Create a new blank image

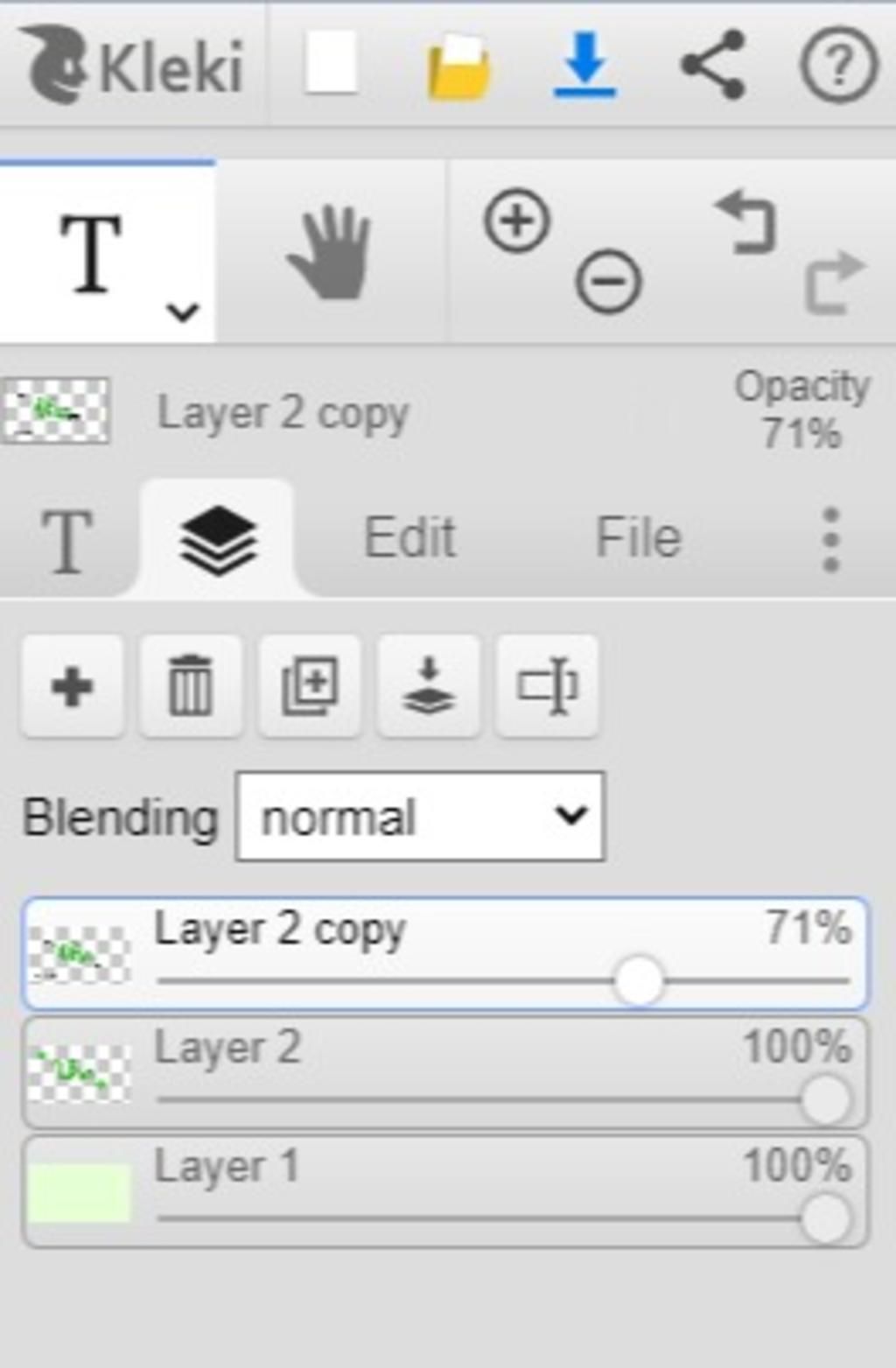331,63
